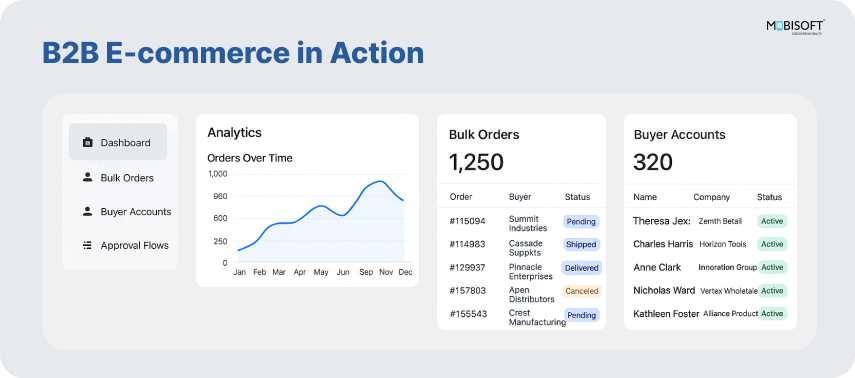
Task: Click the Buyer column header
Action: (520, 197)
